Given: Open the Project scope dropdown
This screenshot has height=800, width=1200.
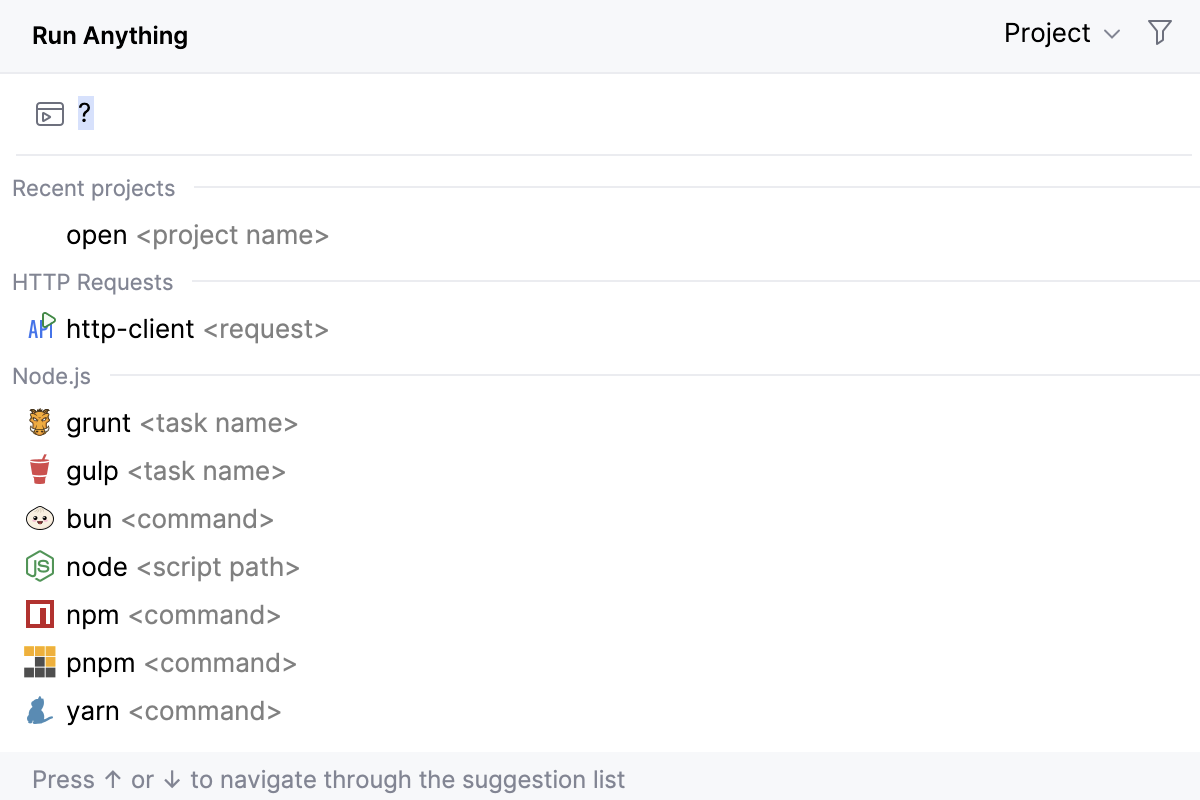Looking at the screenshot, I should point(1062,32).
